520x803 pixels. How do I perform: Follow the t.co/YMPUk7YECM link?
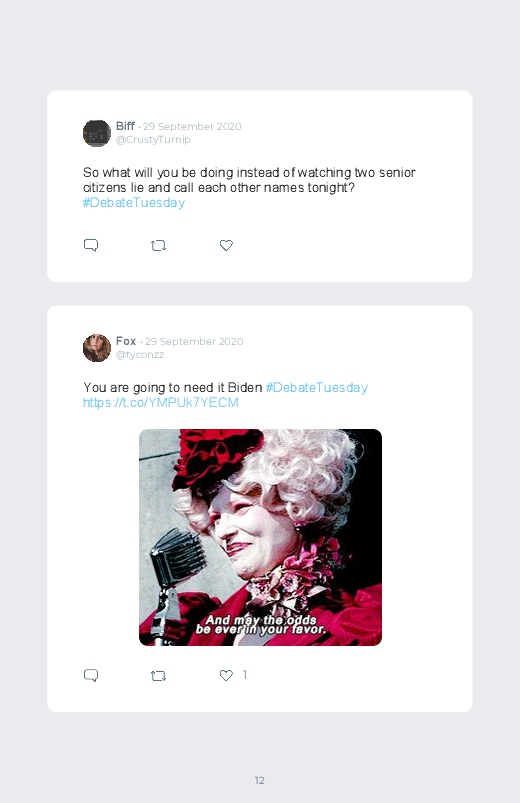point(161,403)
